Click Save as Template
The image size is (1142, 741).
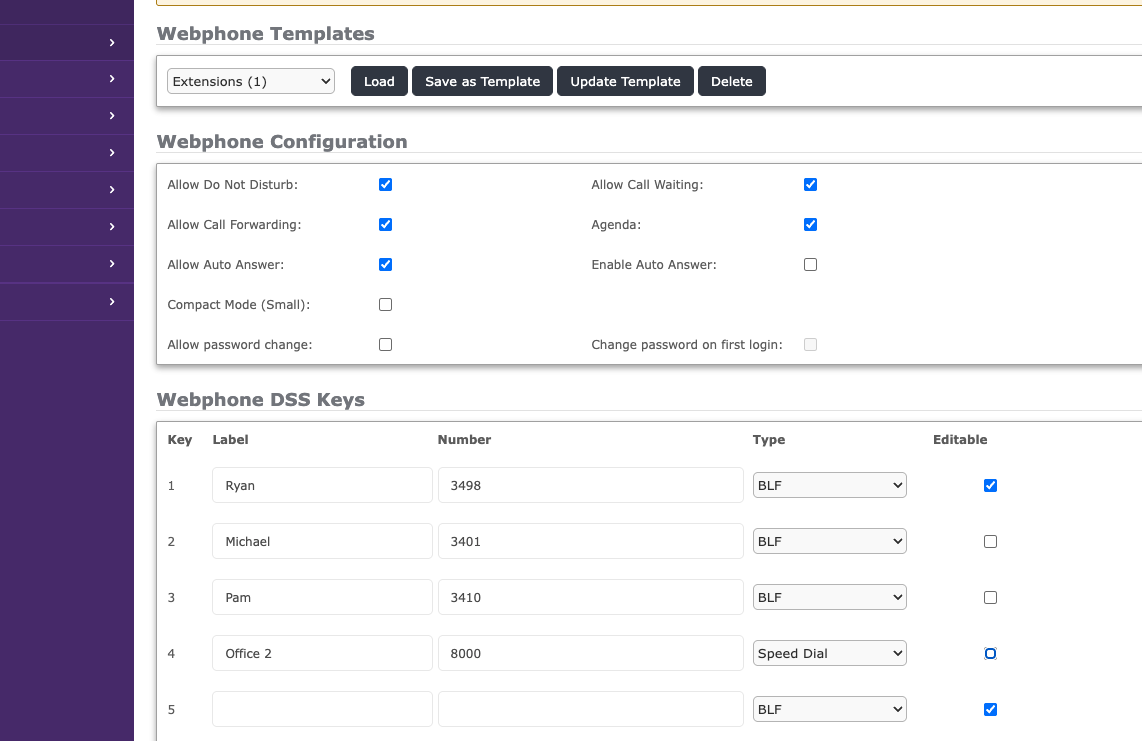(482, 81)
